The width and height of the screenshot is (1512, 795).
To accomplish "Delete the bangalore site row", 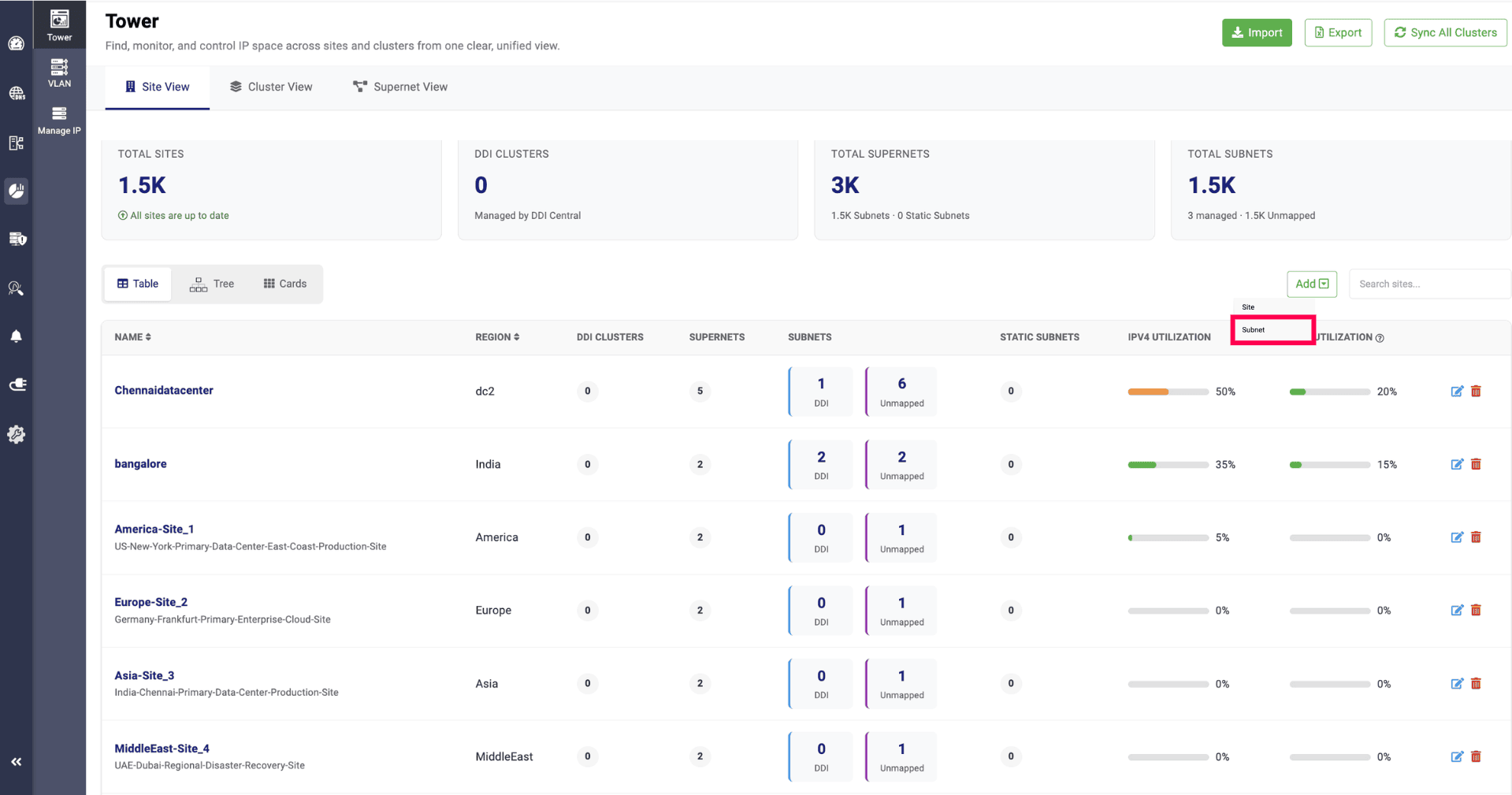I will pos(1476,464).
